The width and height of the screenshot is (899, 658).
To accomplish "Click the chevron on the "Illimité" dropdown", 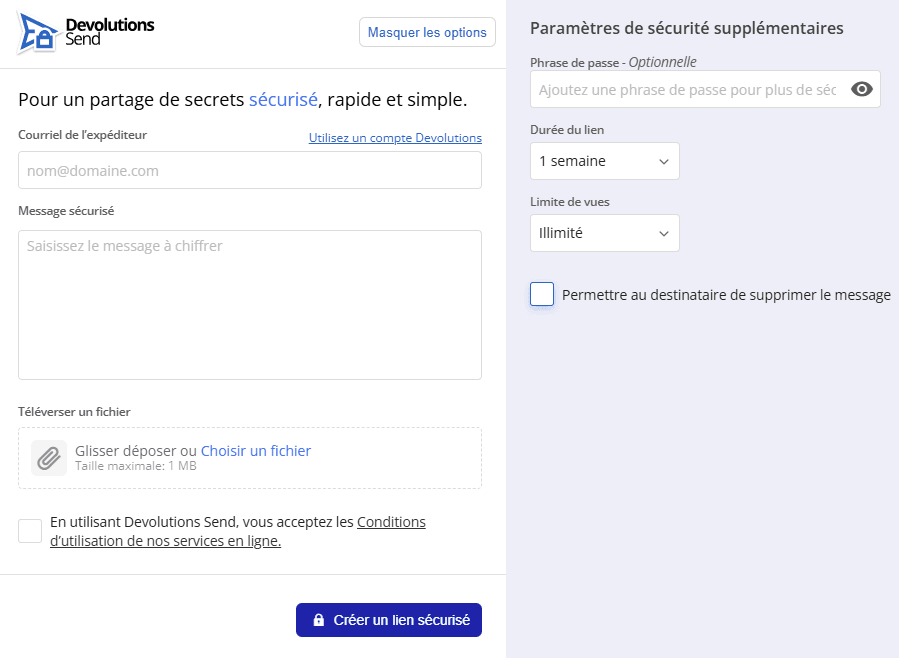I will pyautogui.click(x=665, y=233).
